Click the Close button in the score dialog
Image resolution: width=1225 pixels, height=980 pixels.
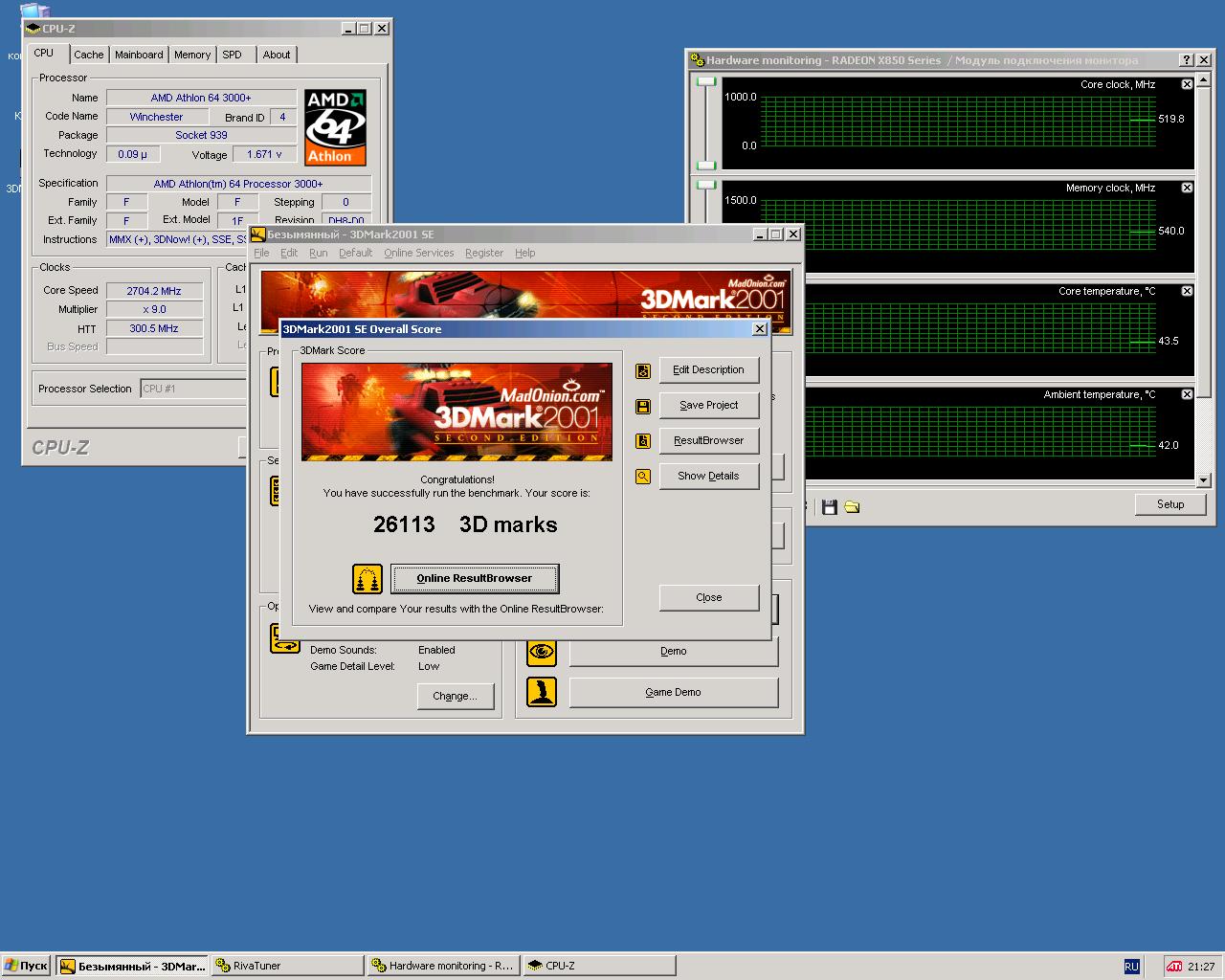(709, 597)
